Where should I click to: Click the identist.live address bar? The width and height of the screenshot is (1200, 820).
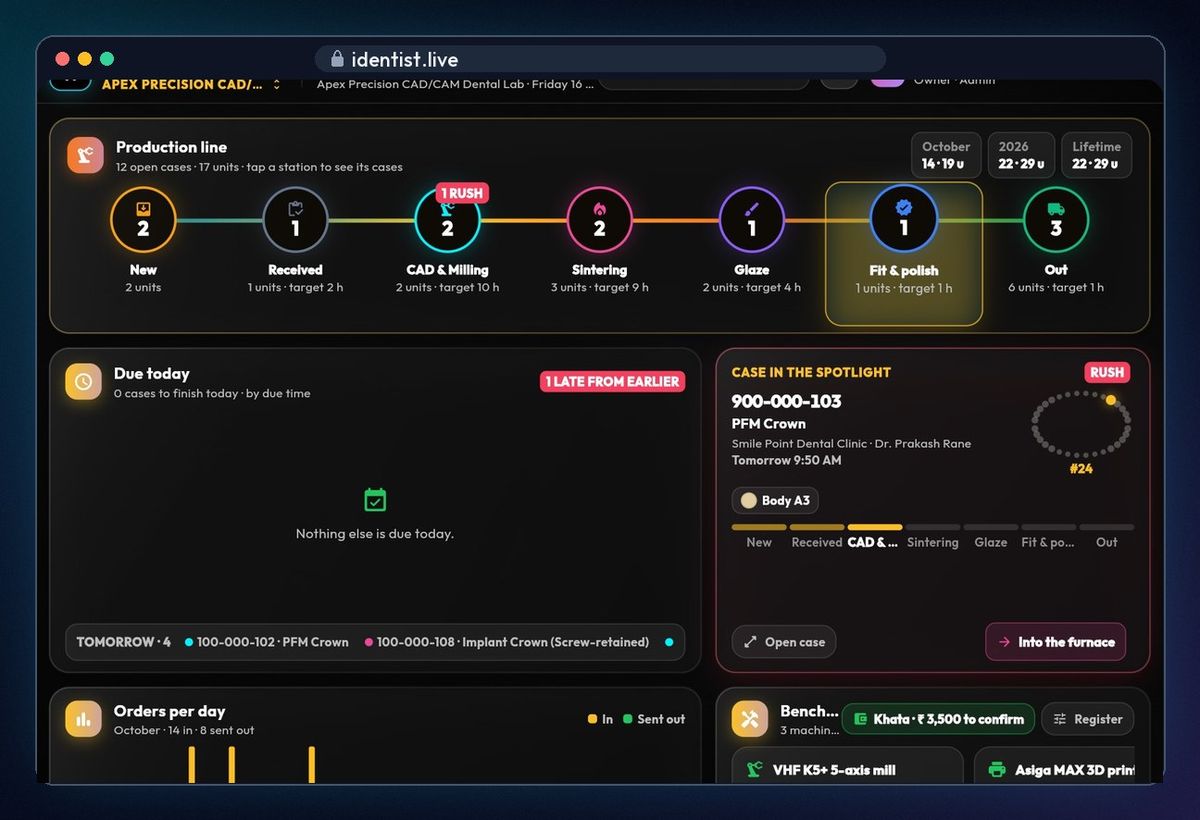(x=600, y=59)
